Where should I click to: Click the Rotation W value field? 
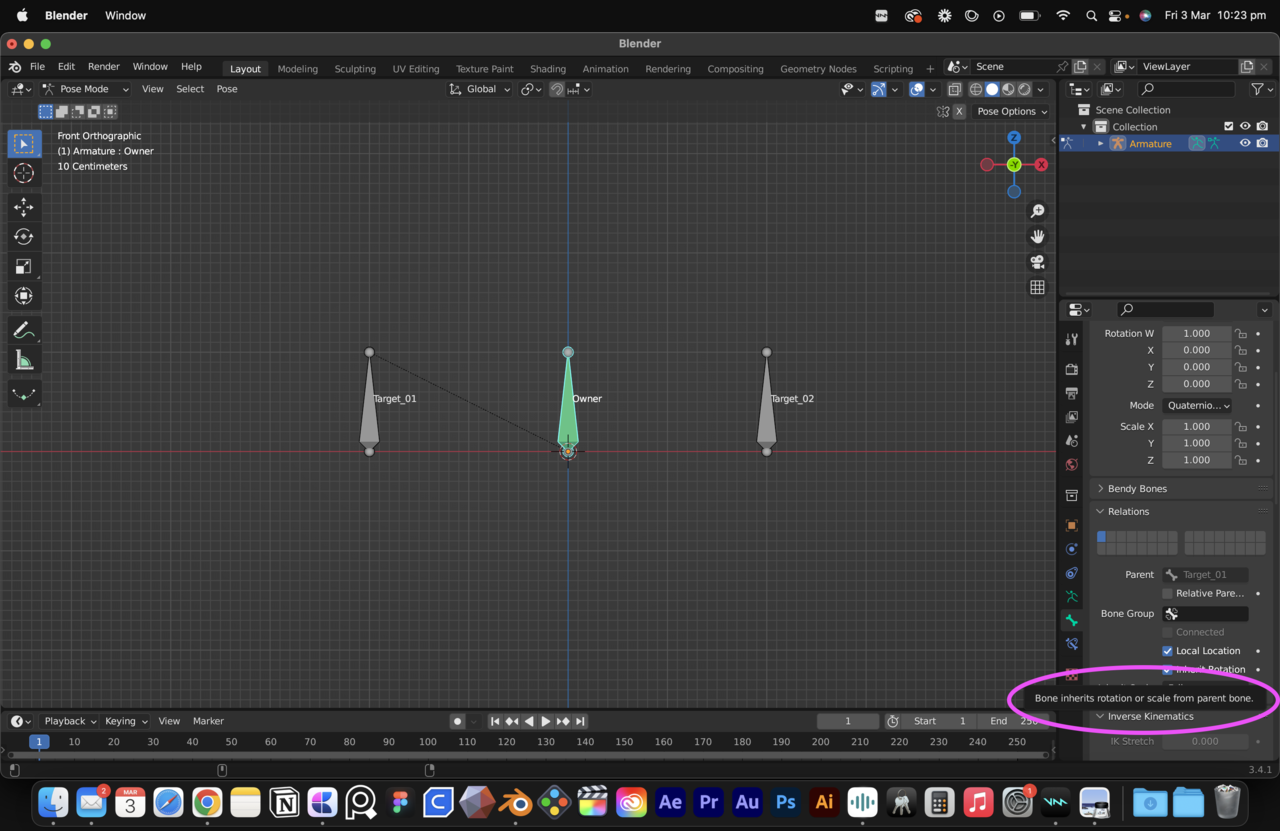coord(1196,334)
